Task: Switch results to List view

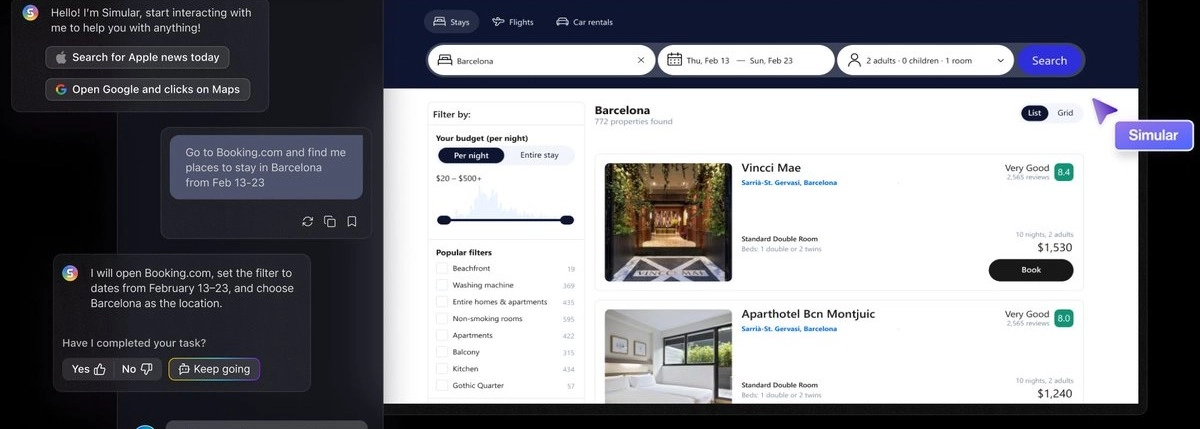Action: pyautogui.click(x=1035, y=113)
